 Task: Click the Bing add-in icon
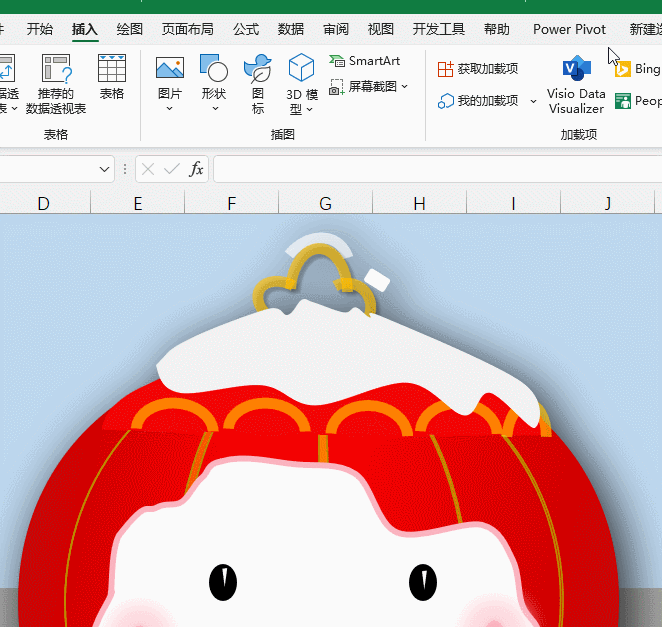(622, 69)
